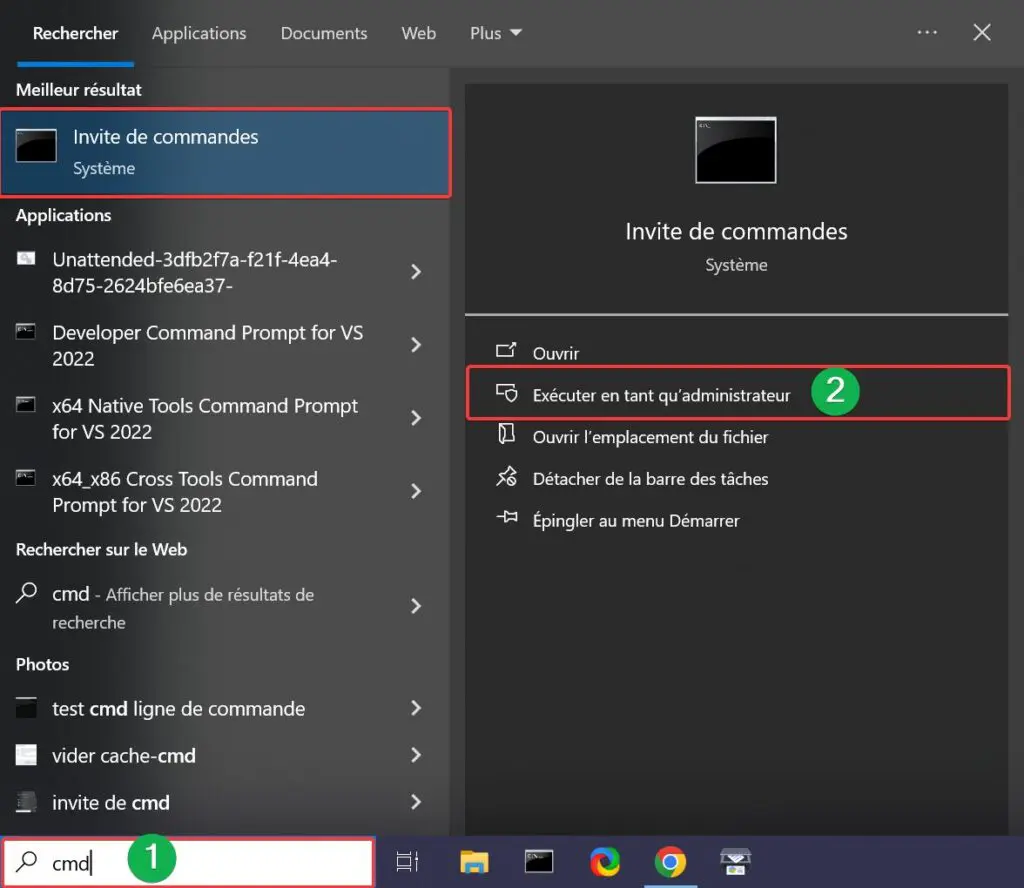Click the Command Prompt taskbar icon
Viewport: 1024px width, 888px height.
tap(538, 861)
